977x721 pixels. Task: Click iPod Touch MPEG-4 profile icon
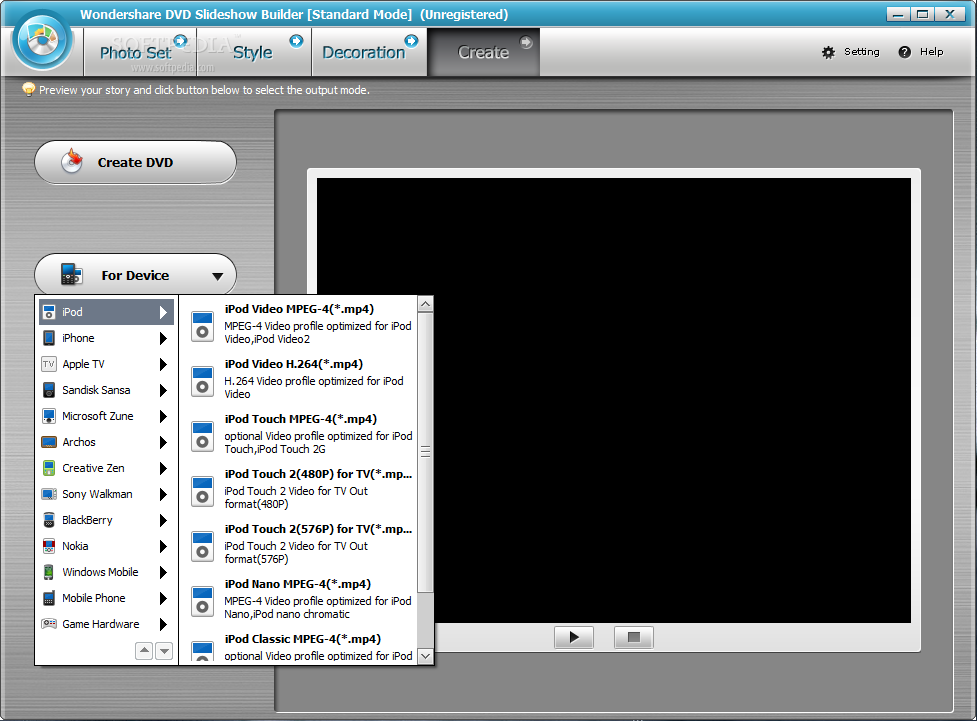(x=202, y=436)
